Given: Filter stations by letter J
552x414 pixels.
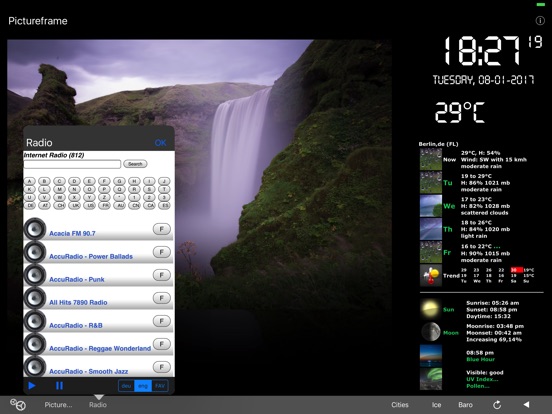Looking at the screenshot, I should click(164, 181).
